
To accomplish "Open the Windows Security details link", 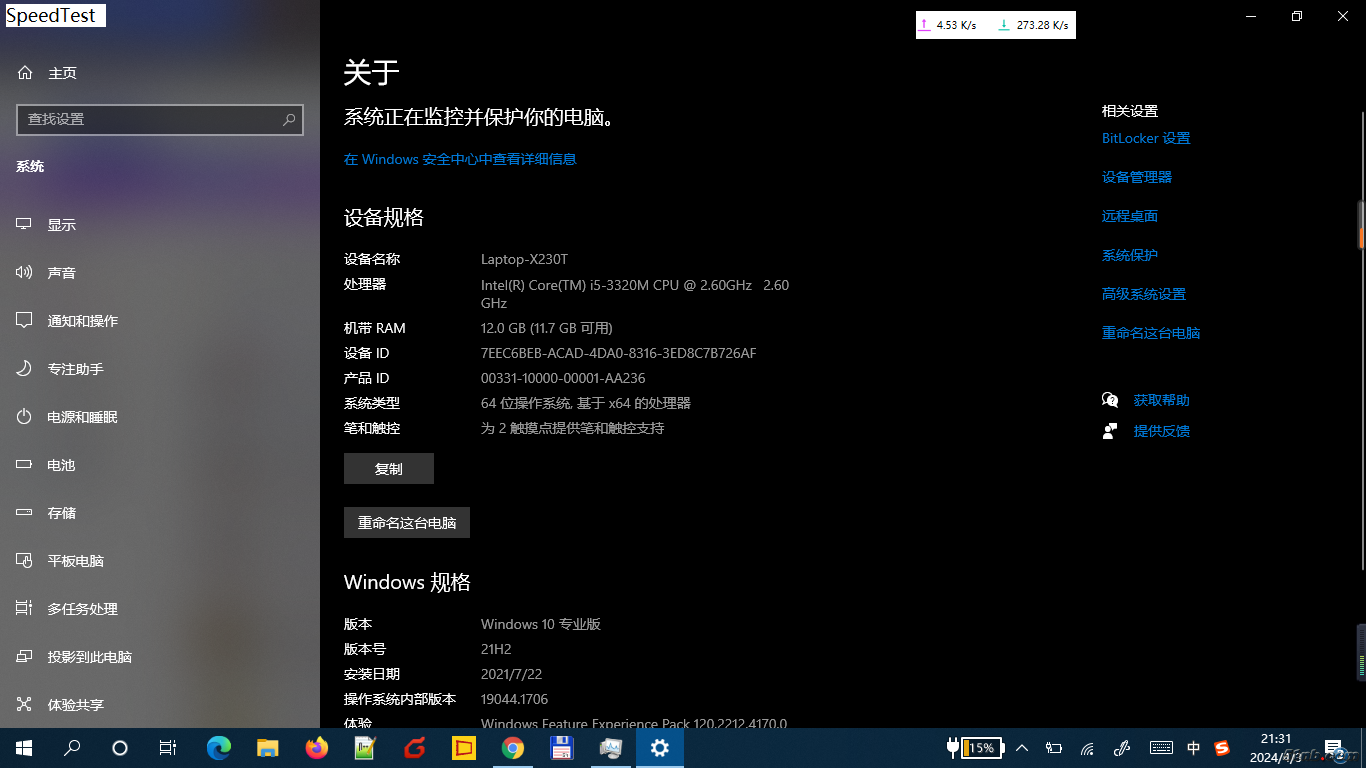I will (x=460, y=159).
